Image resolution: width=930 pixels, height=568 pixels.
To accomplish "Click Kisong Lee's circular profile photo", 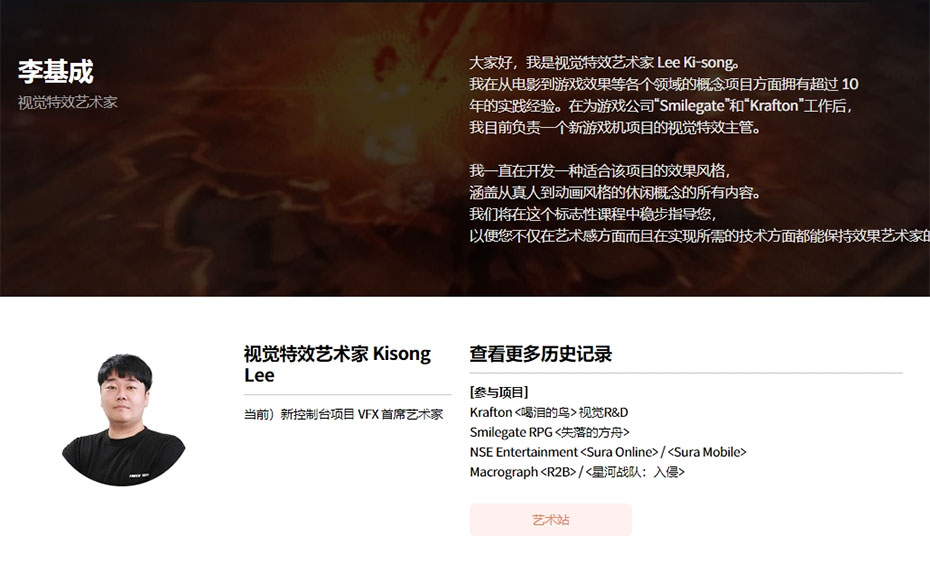I will tap(123, 420).
